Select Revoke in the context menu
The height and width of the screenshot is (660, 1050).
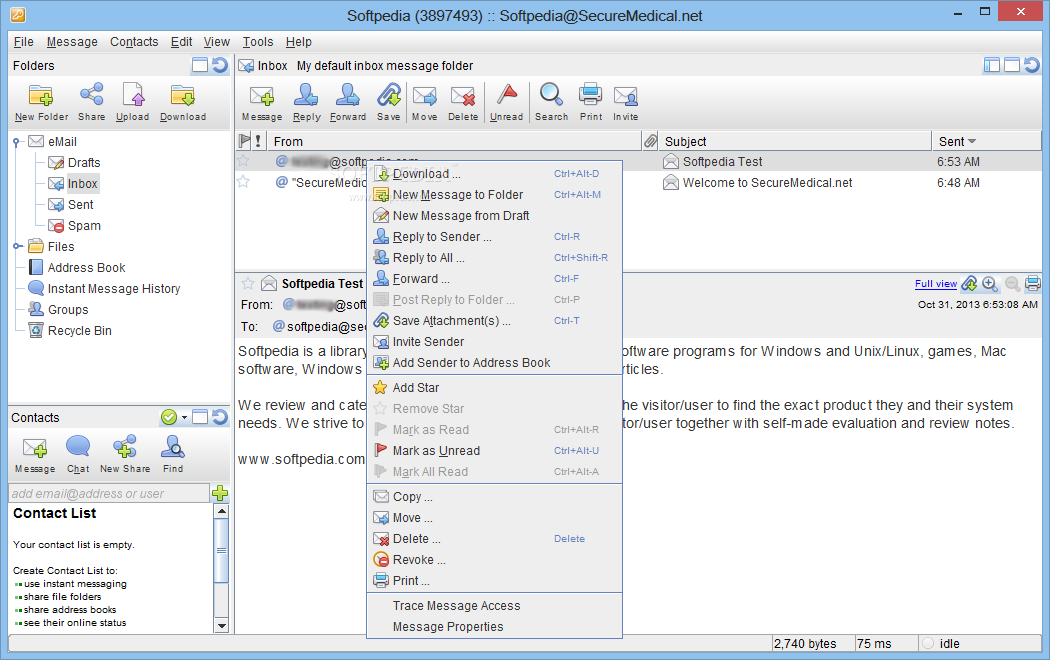click(494, 560)
